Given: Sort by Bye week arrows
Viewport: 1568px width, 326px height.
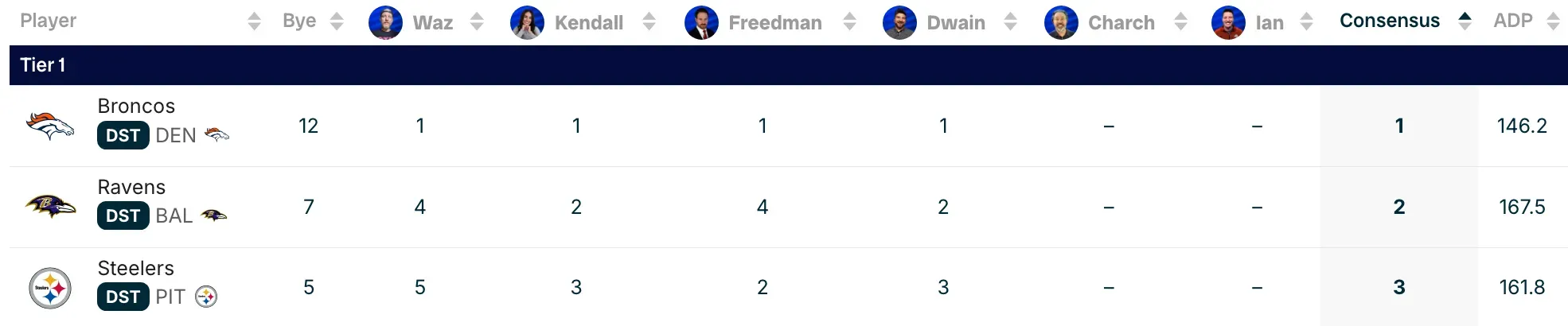Looking at the screenshot, I should (x=337, y=21).
